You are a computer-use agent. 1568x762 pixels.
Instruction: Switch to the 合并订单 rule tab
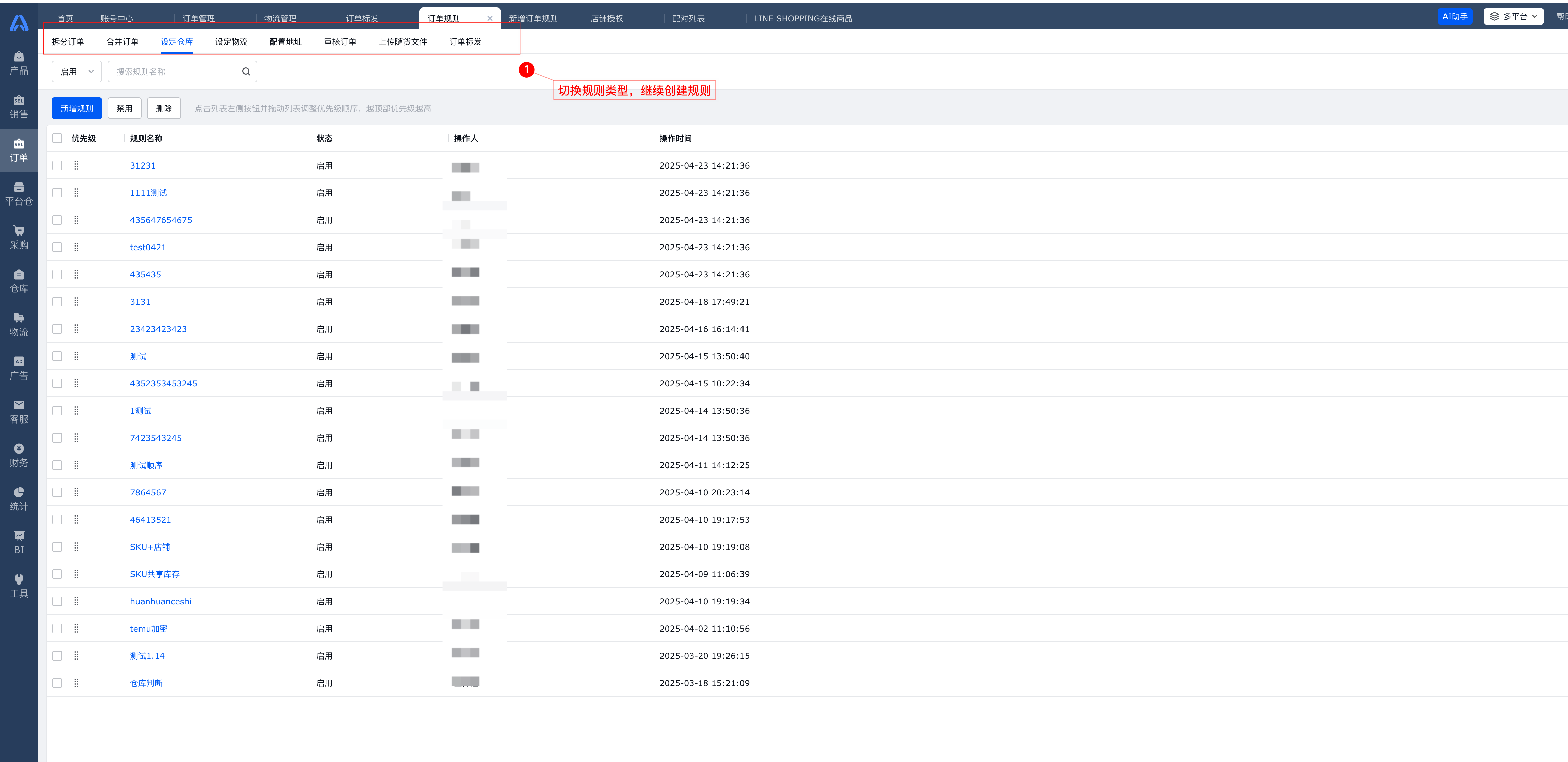(x=122, y=42)
